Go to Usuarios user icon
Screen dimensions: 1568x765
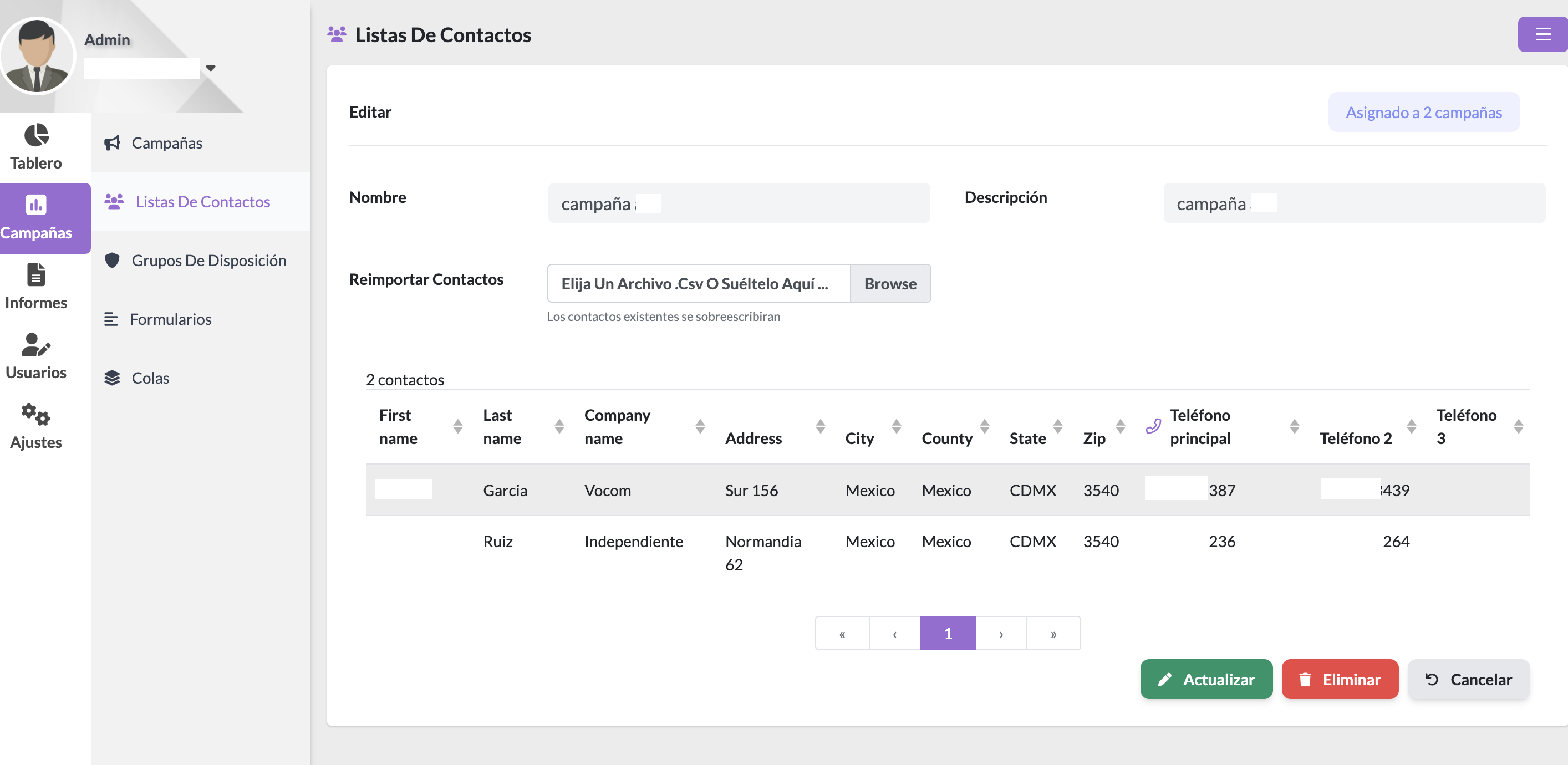[x=36, y=344]
